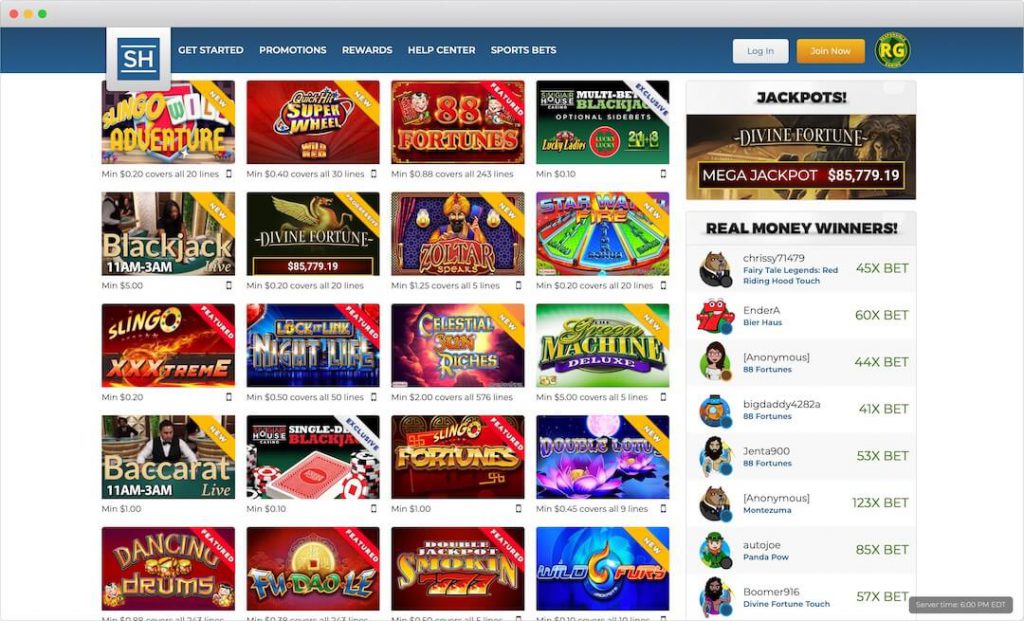This screenshot has height=621, width=1024.
Task: Open Fairy Tale Legends Red Riding Hood link
Action: [790, 276]
